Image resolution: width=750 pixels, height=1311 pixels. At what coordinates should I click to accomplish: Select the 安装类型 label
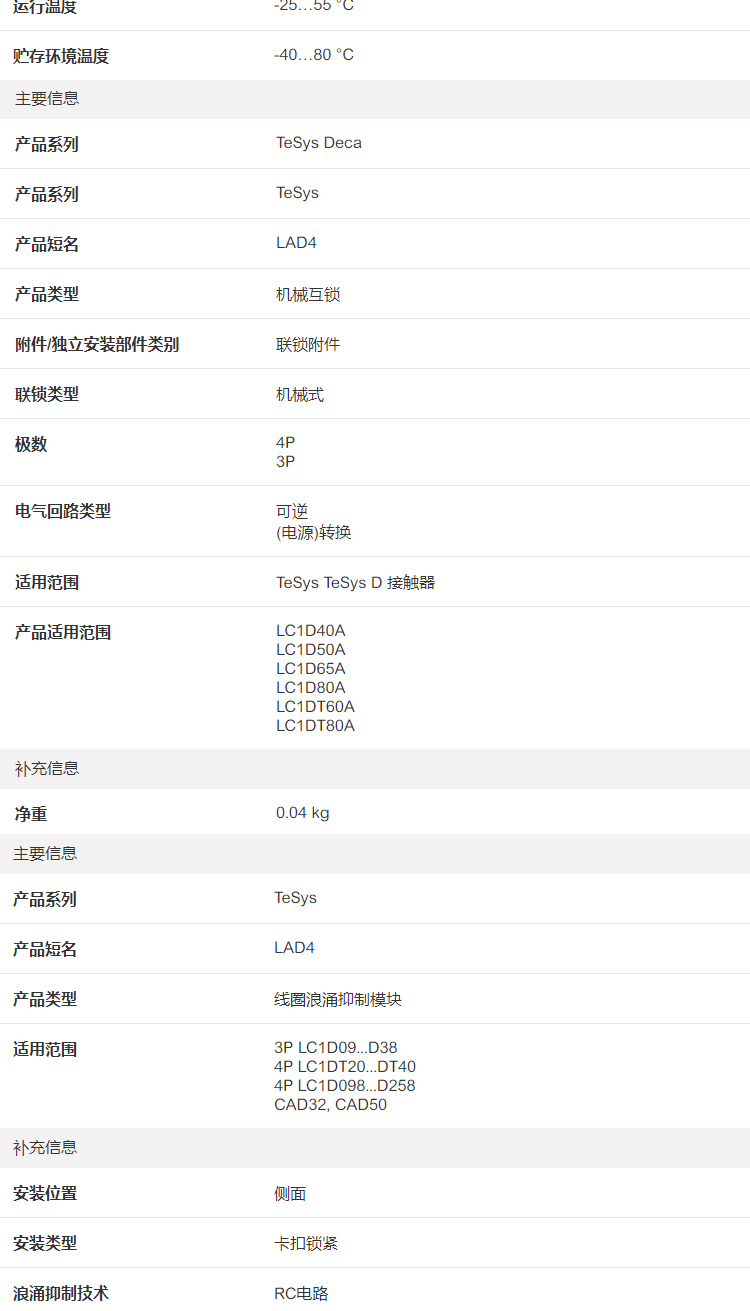45,1243
